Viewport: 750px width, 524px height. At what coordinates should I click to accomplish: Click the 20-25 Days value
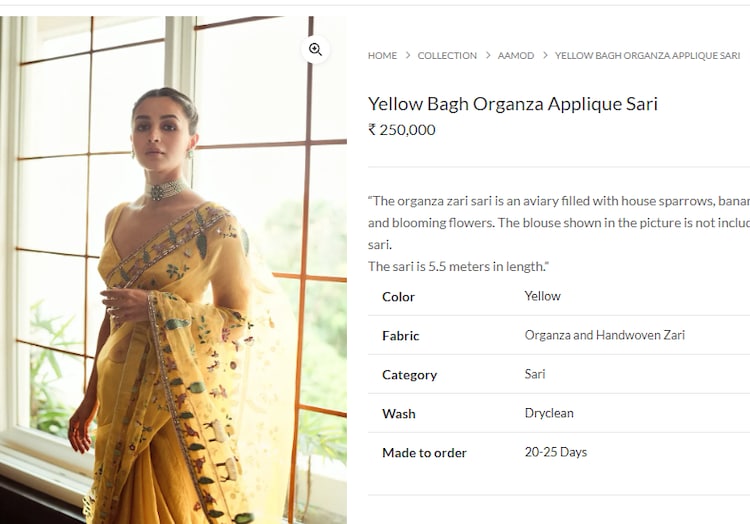[x=556, y=452]
